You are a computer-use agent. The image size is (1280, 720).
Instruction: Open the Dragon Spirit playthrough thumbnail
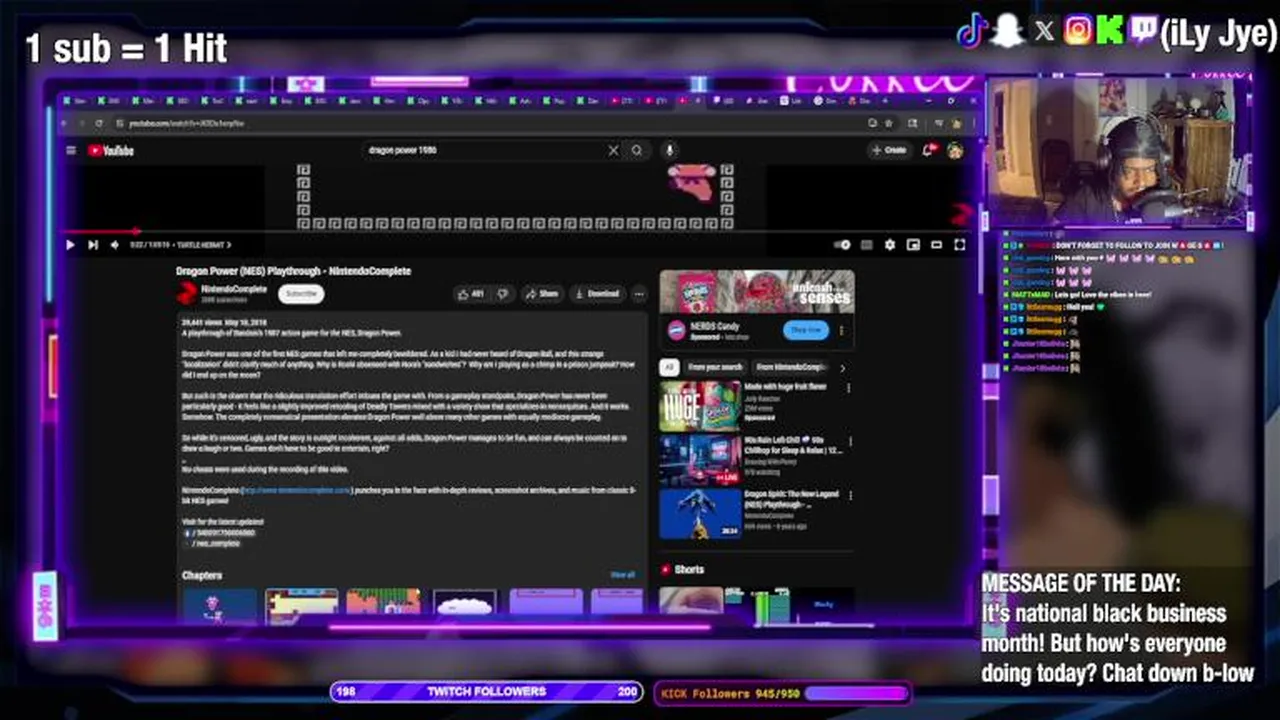700,514
